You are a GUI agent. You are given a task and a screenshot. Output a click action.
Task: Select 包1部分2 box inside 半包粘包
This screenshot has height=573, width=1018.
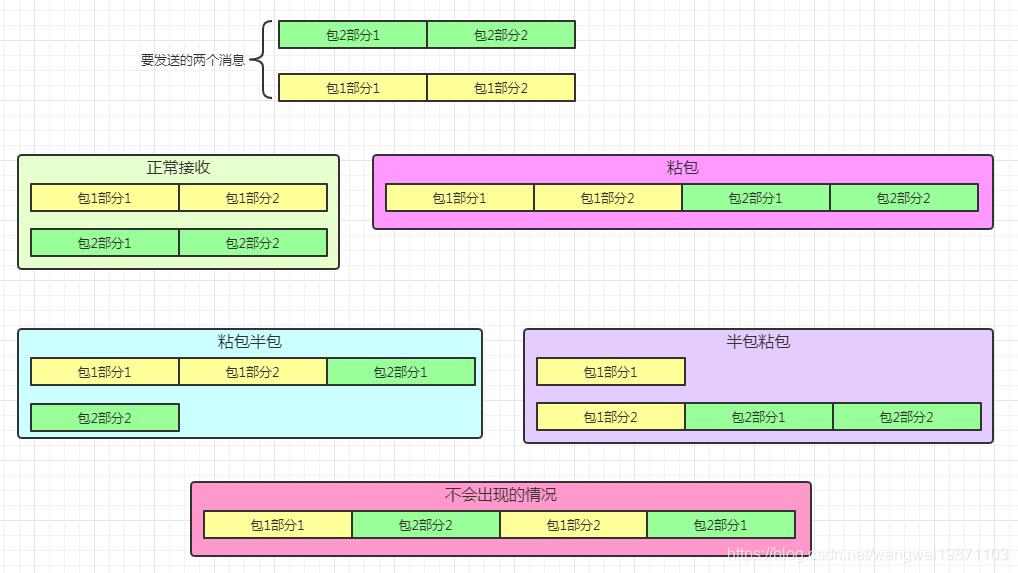pos(611,417)
